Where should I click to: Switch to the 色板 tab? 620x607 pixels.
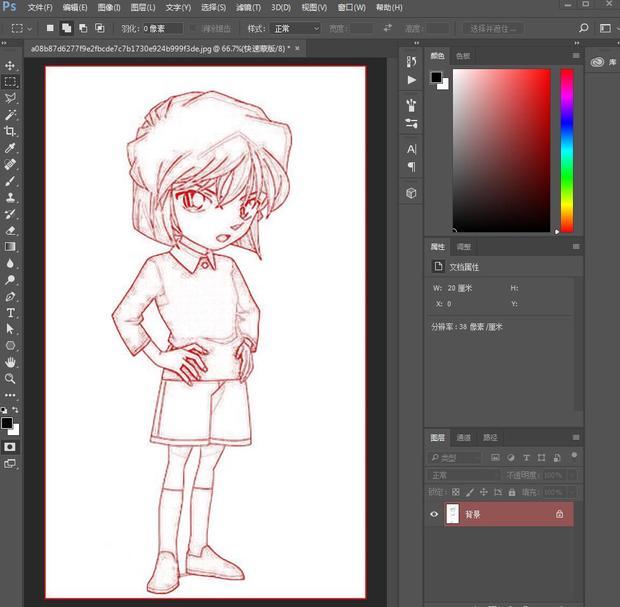[x=463, y=56]
